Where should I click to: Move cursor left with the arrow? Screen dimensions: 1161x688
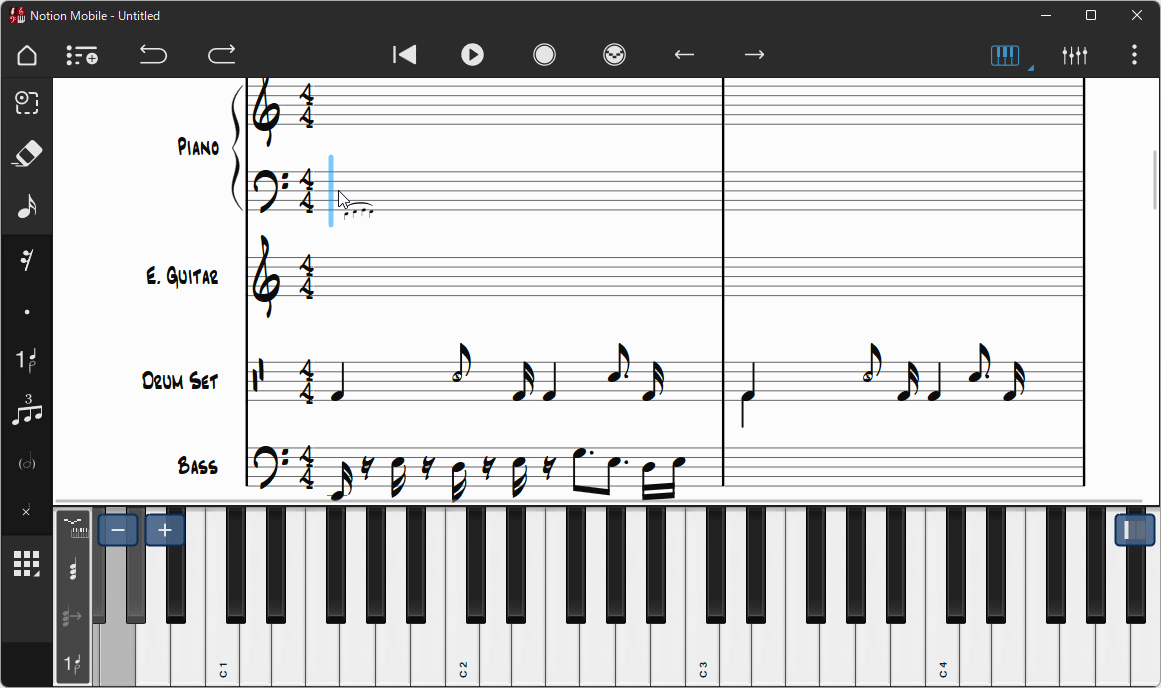[684, 55]
